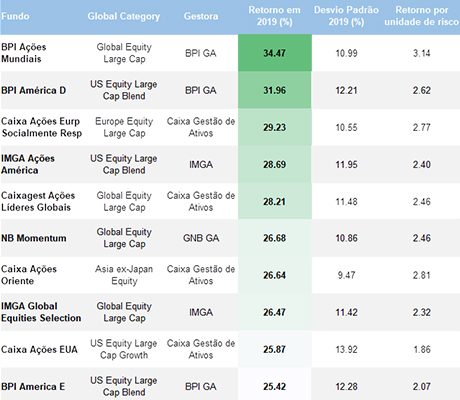The width and height of the screenshot is (460, 400).
Task: Click the 13.92 standard deviation value
Action: [x=346, y=349]
